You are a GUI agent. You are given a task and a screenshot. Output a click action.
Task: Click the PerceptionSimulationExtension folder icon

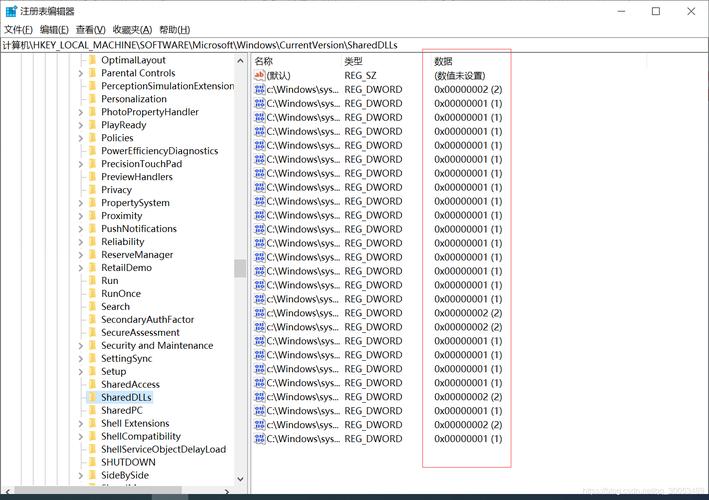point(93,86)
